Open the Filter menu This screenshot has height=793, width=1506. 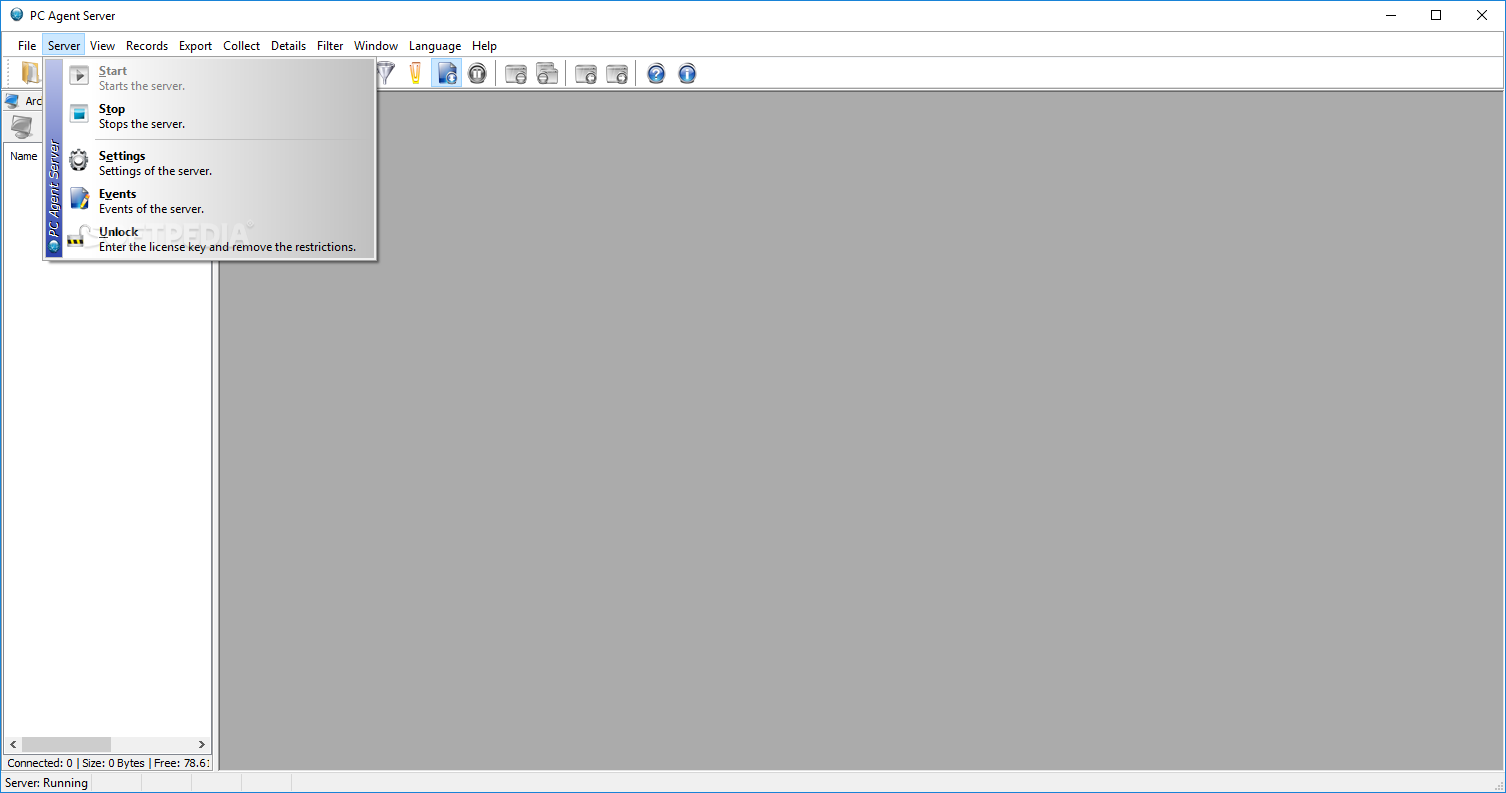(x=330, y=46)
